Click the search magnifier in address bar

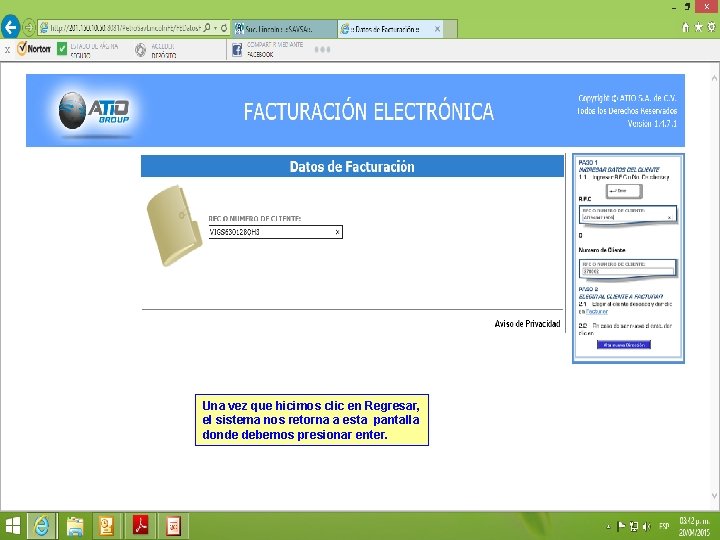(x=207, y=28)
